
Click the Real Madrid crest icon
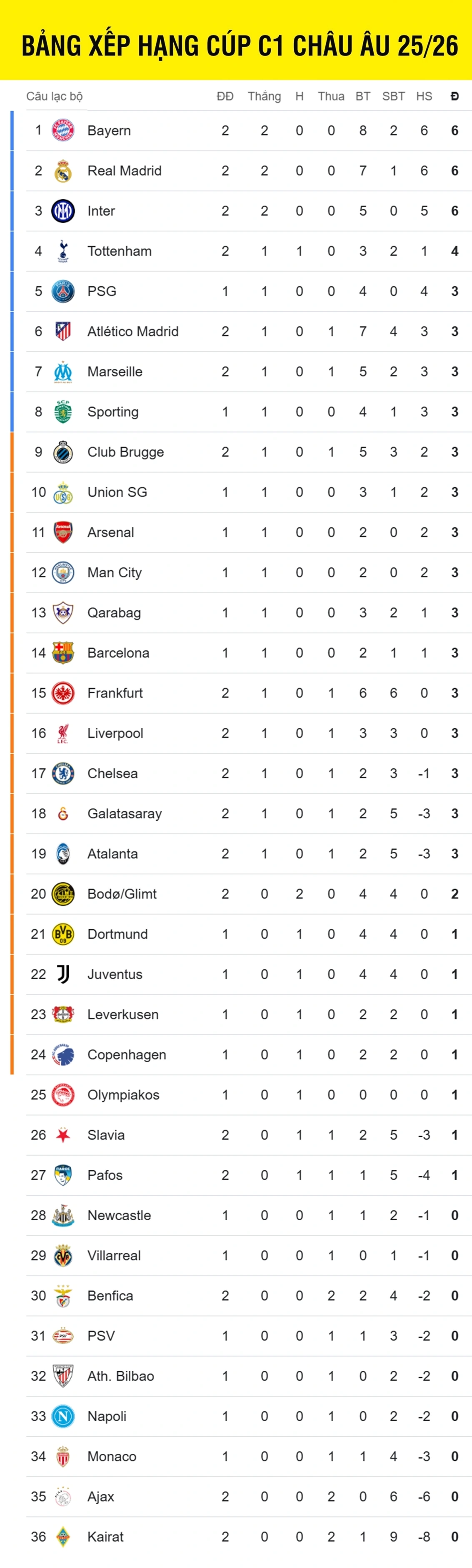63,171
